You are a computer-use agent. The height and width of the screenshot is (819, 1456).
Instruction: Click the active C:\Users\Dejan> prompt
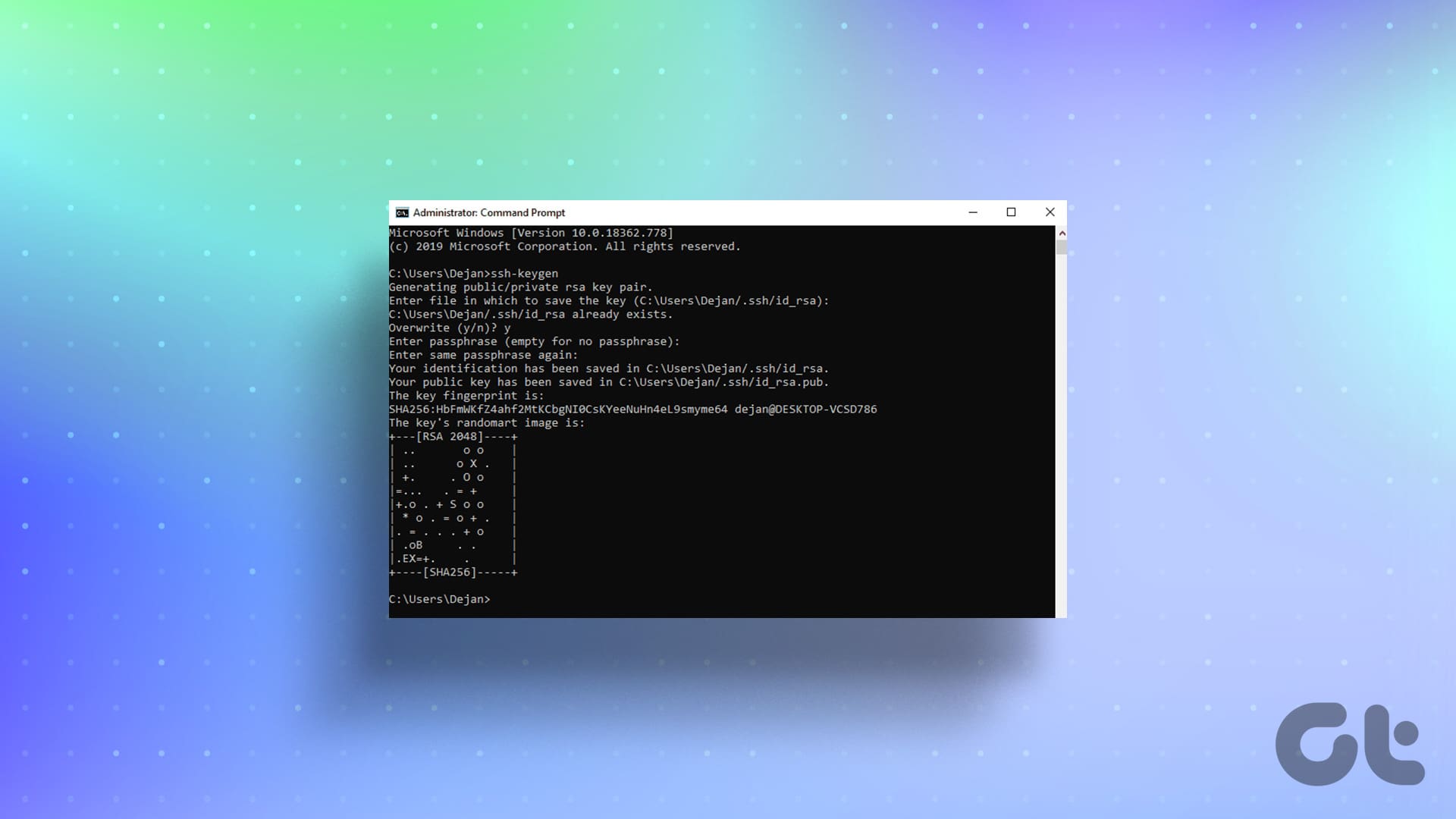click(x=440, y=598)
